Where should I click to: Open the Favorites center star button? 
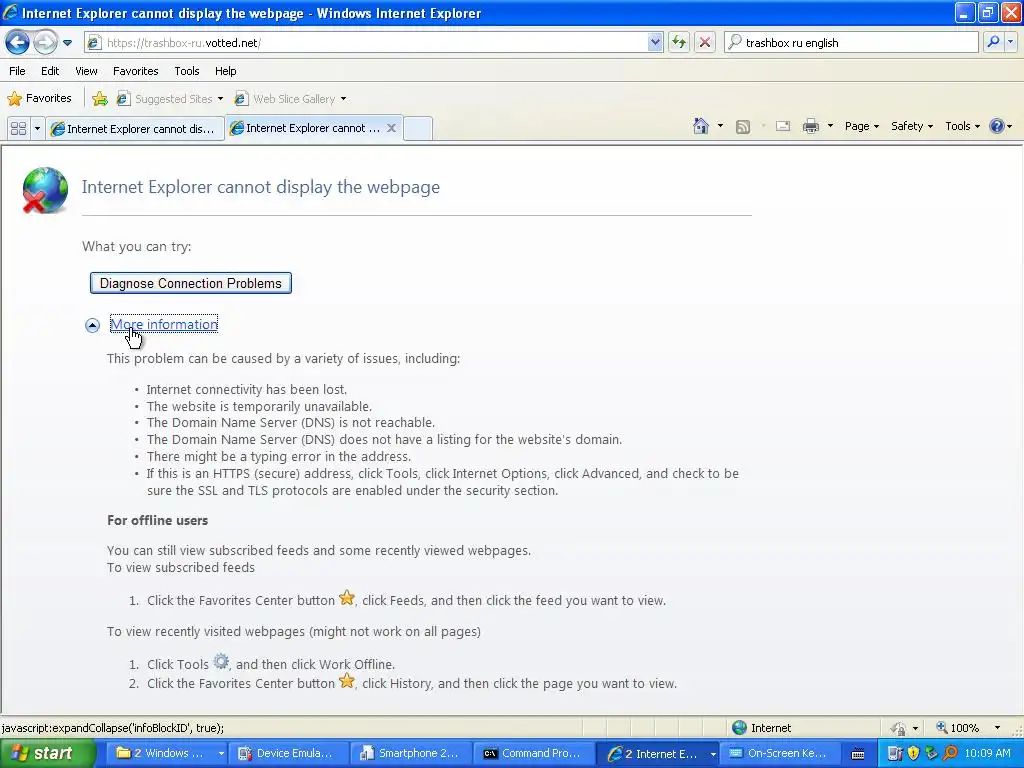tap(39, 99)
